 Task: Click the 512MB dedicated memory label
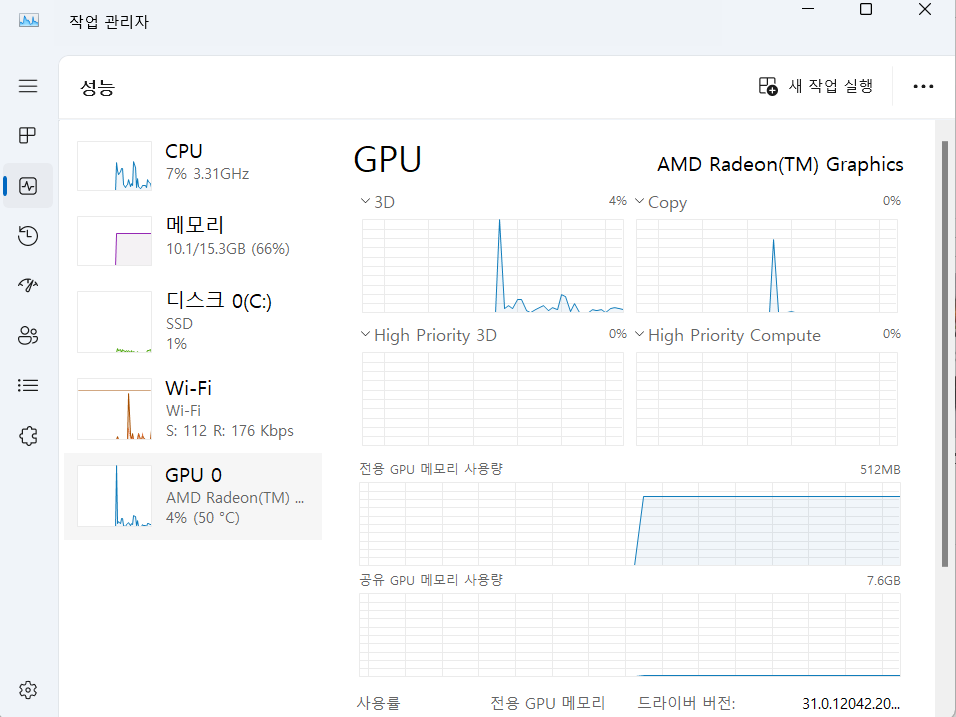tap(880, 469)
